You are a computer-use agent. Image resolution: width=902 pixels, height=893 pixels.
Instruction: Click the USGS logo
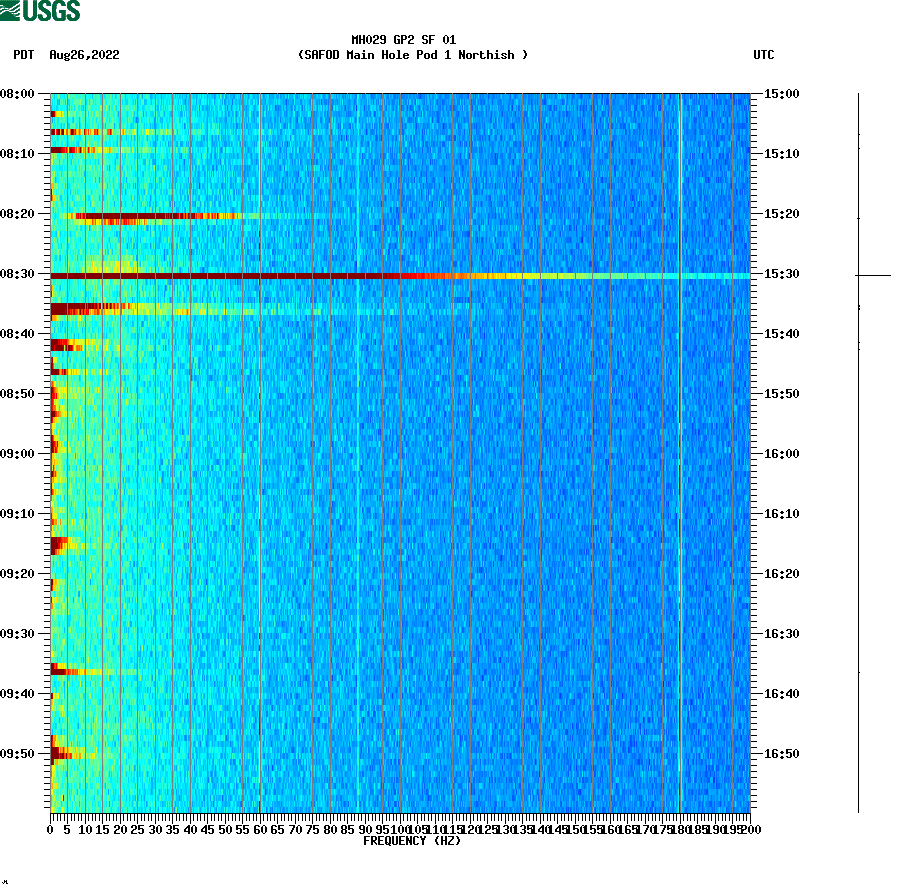point(40,10)
